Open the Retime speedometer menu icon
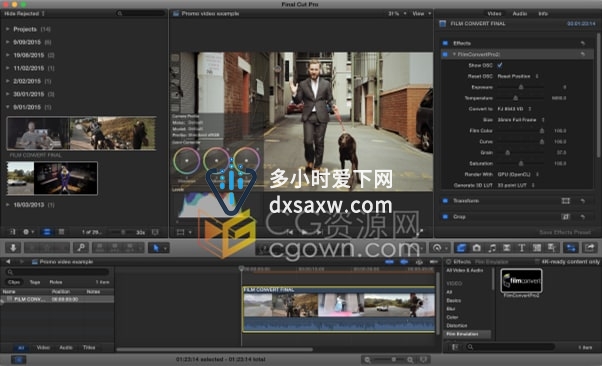Viewport: 602px width, 366px height. [437, 248]
